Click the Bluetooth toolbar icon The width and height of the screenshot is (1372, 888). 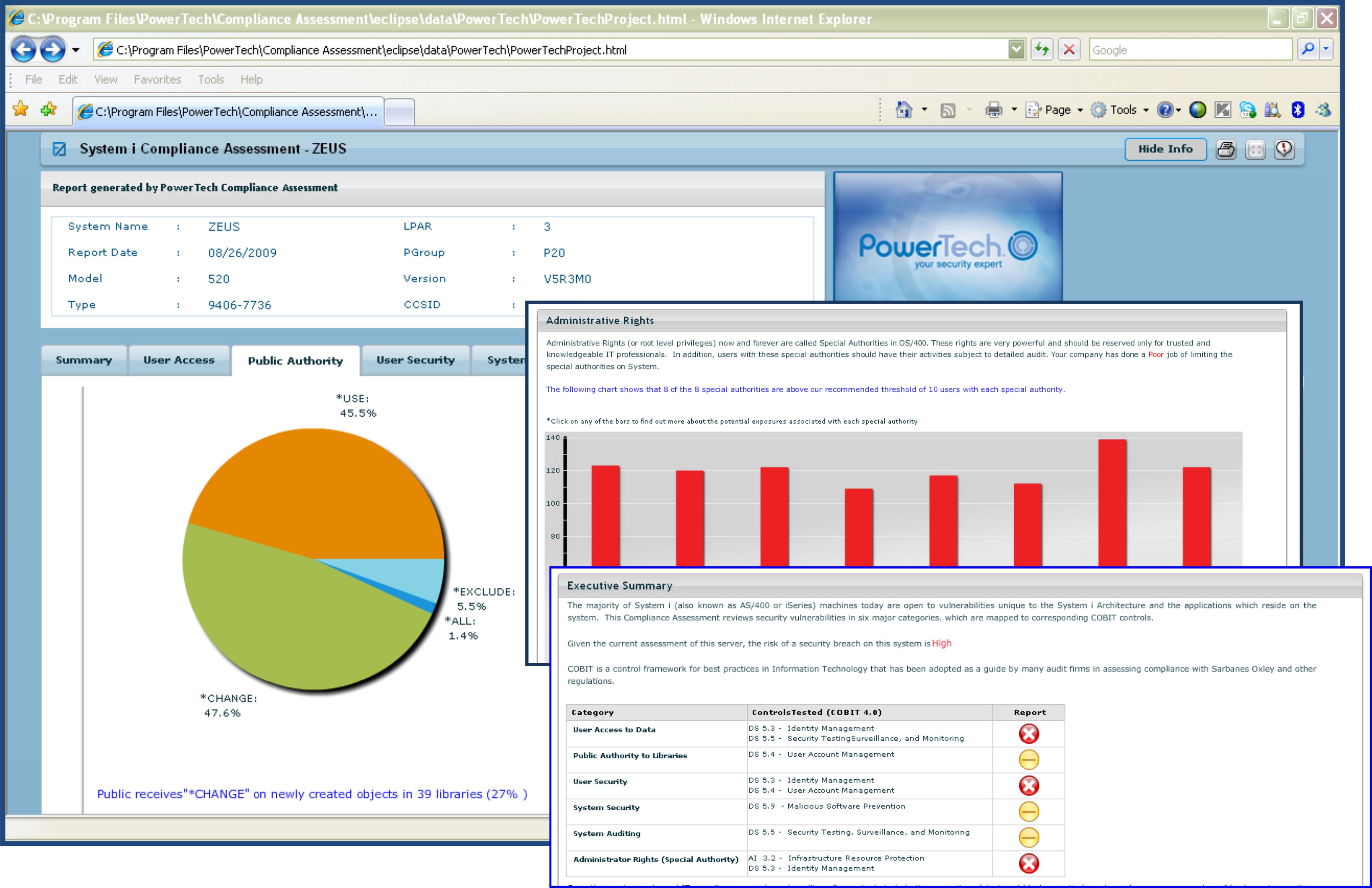1298,109
